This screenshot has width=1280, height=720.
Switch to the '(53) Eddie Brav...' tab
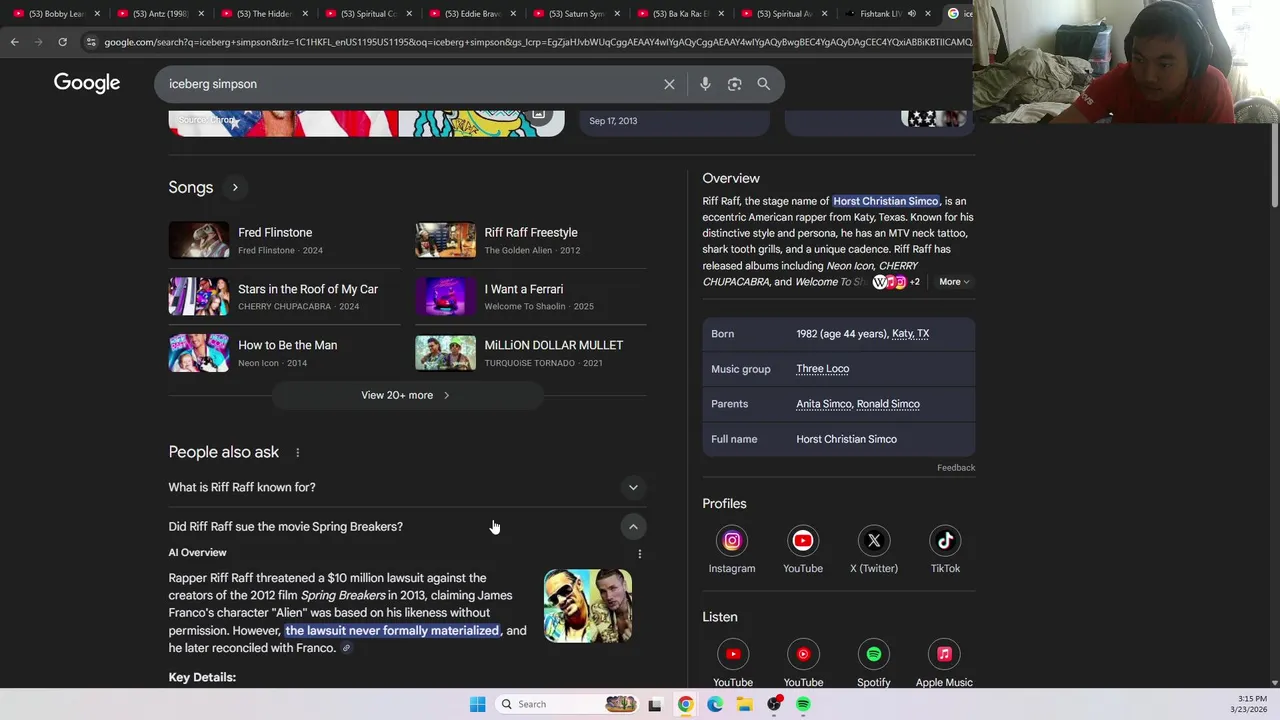pyautogui.click(x=472, y=14)
